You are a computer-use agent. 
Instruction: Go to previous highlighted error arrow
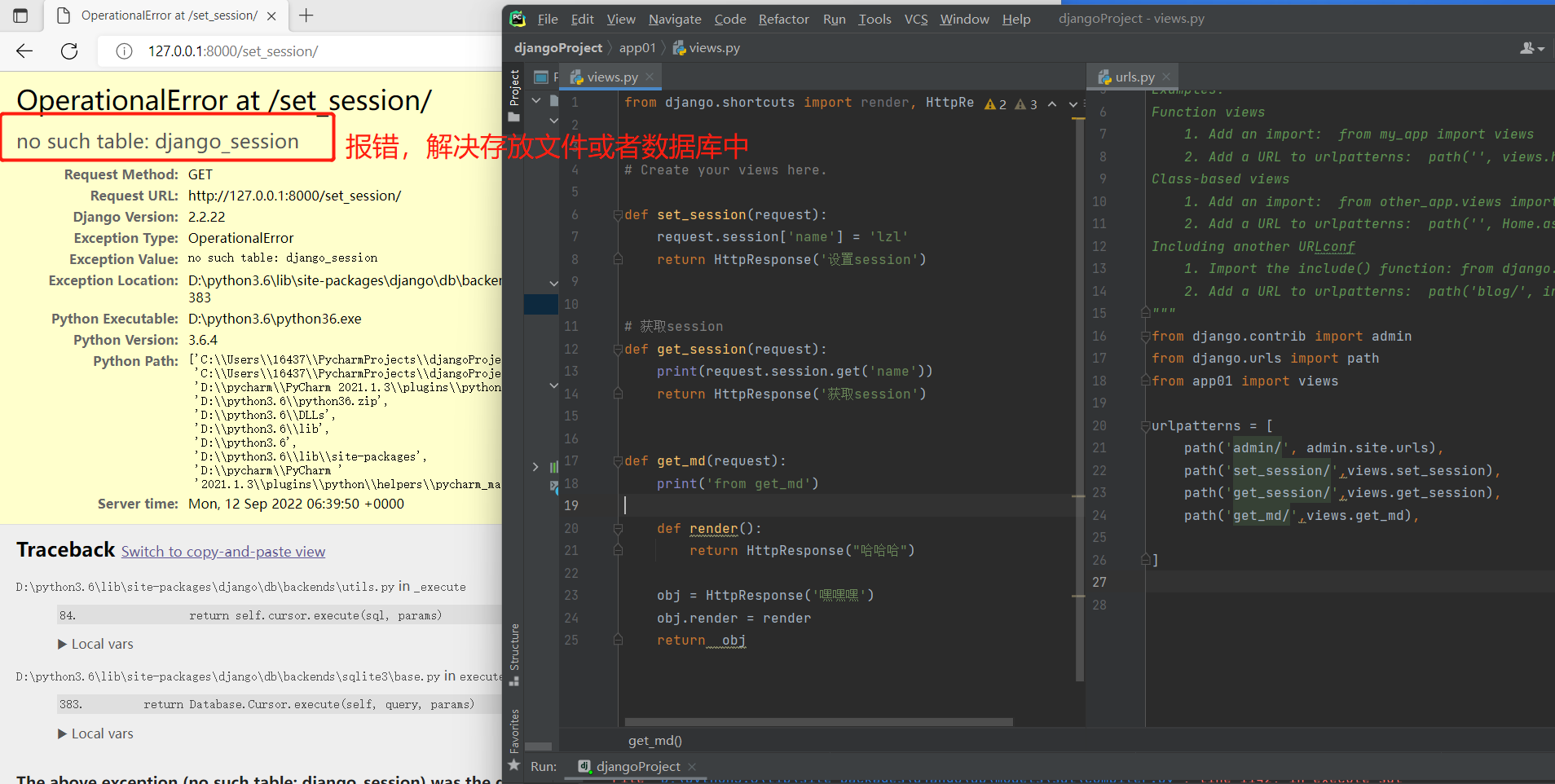pyautogui.click(x=1052, y=104)
